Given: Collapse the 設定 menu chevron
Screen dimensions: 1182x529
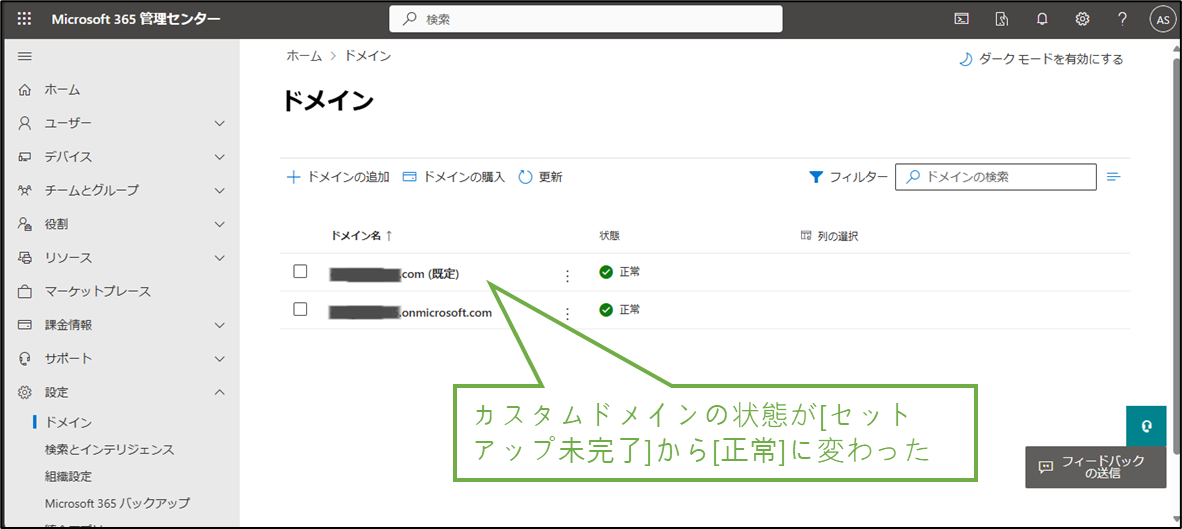Looking at the screenshot, I should (219, 392).
